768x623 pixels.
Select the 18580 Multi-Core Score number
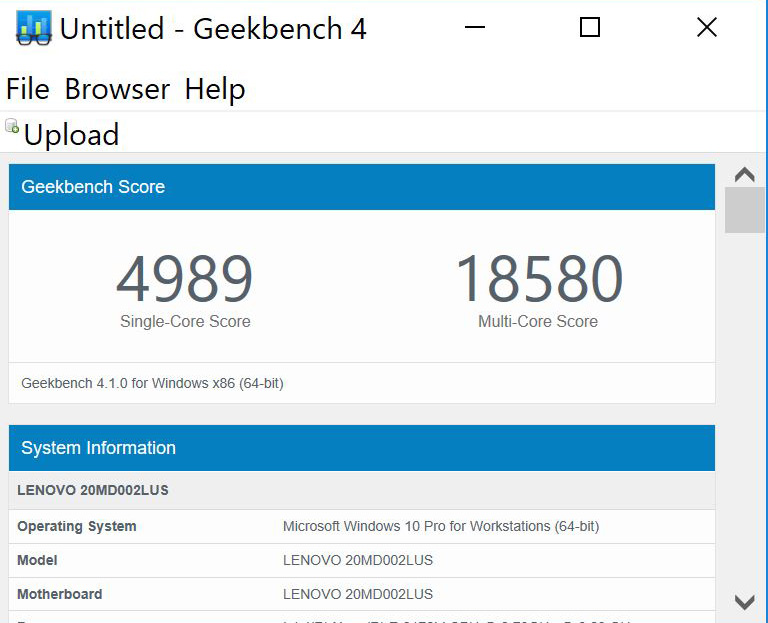tap(538, 279)
